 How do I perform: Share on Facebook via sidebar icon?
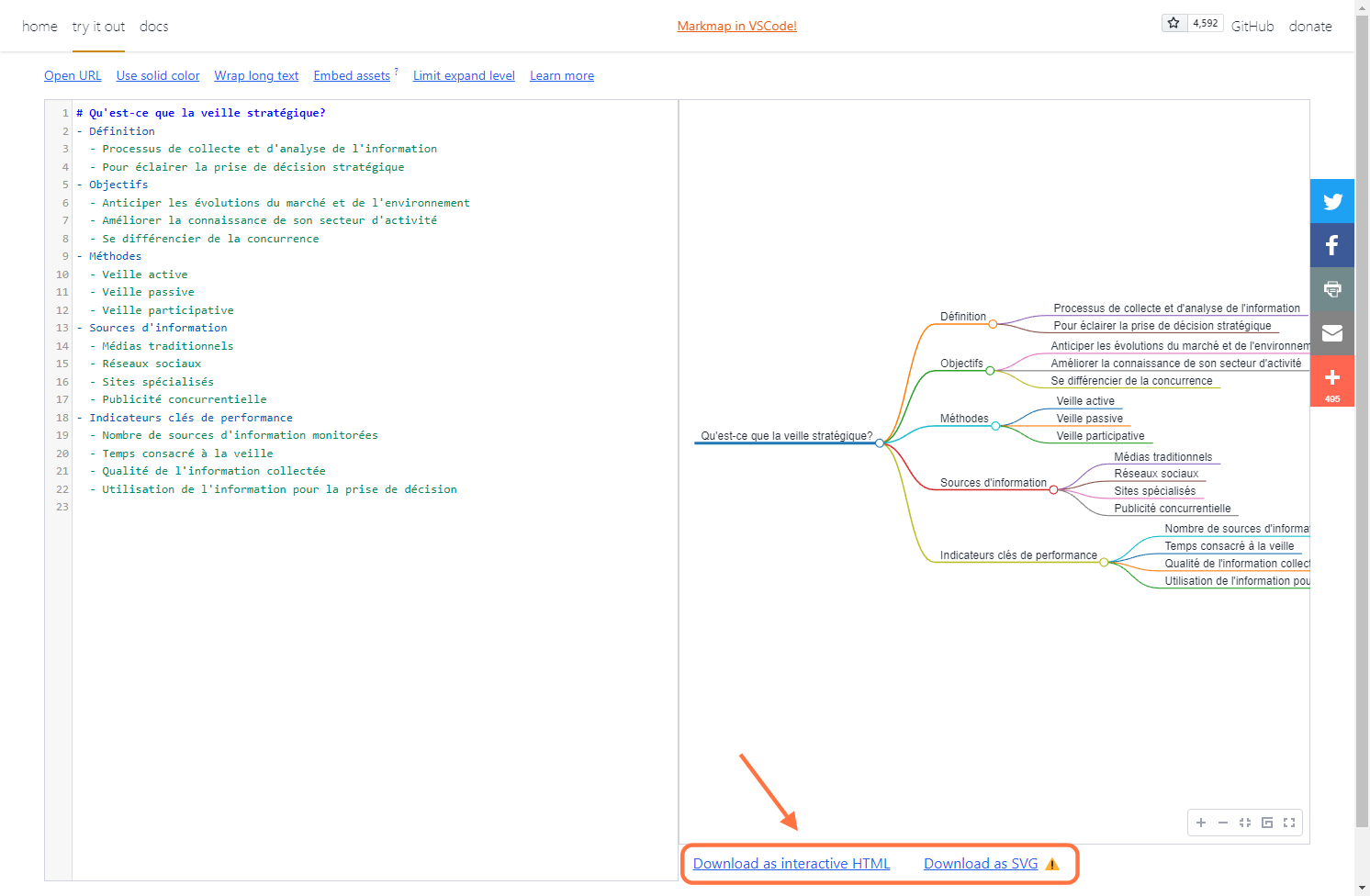(1332, 245)
